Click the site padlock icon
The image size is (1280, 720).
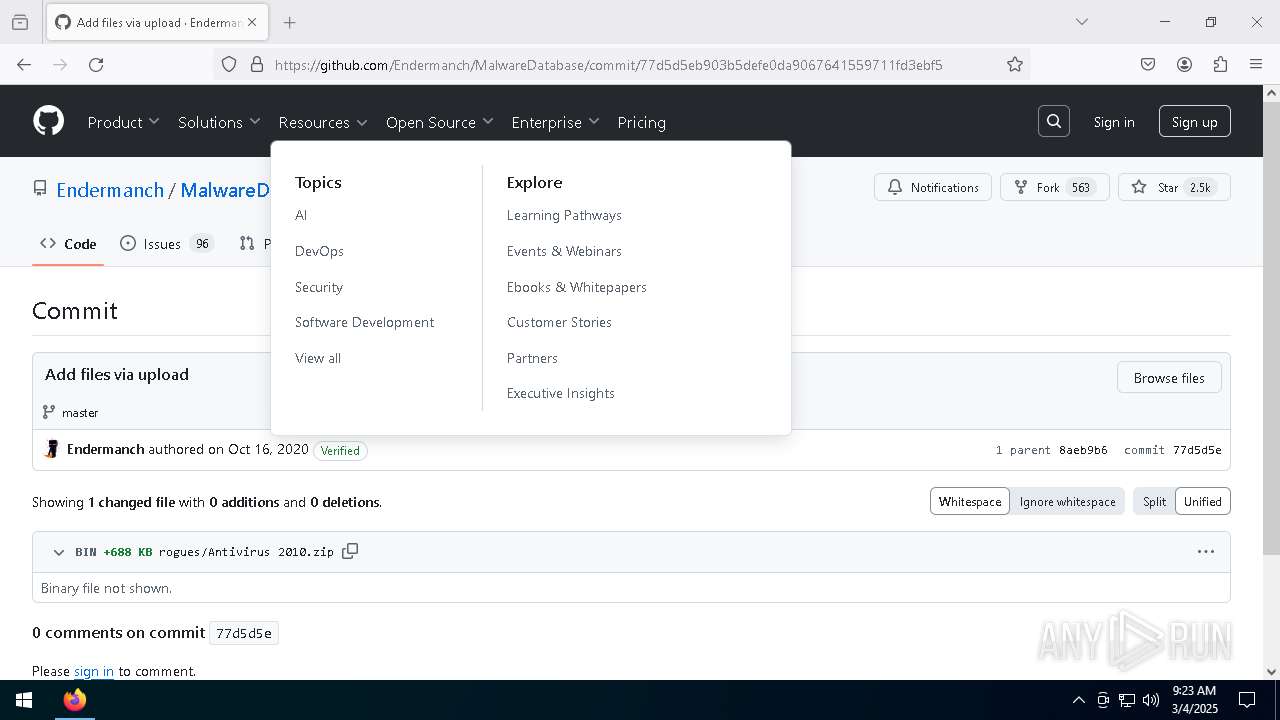256,64
